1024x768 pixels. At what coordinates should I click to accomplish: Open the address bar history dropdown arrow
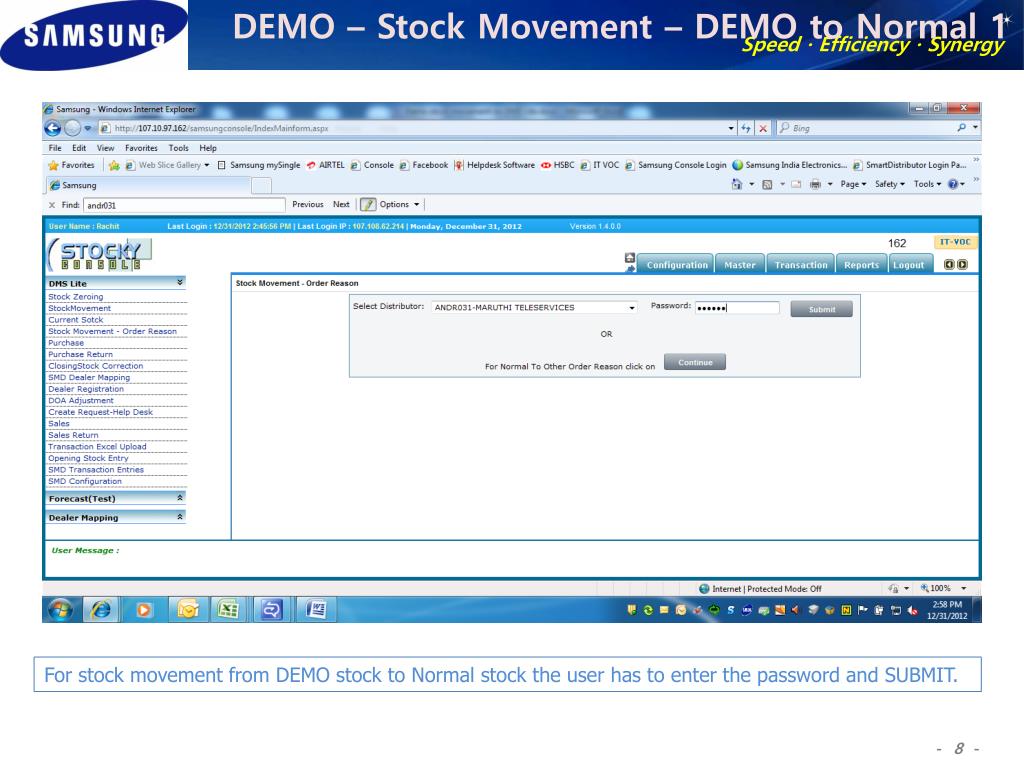point(731,129)
